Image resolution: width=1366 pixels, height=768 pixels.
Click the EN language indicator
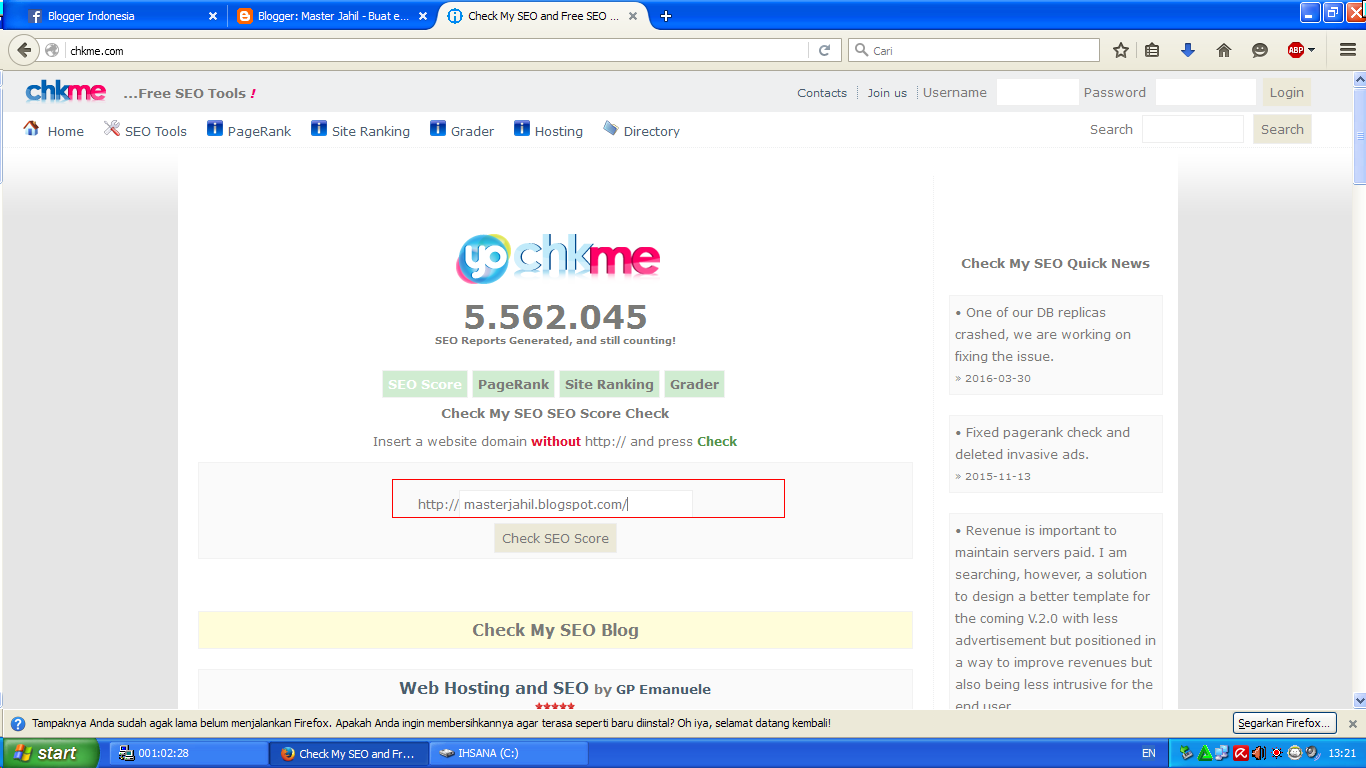click(1149, 753)
